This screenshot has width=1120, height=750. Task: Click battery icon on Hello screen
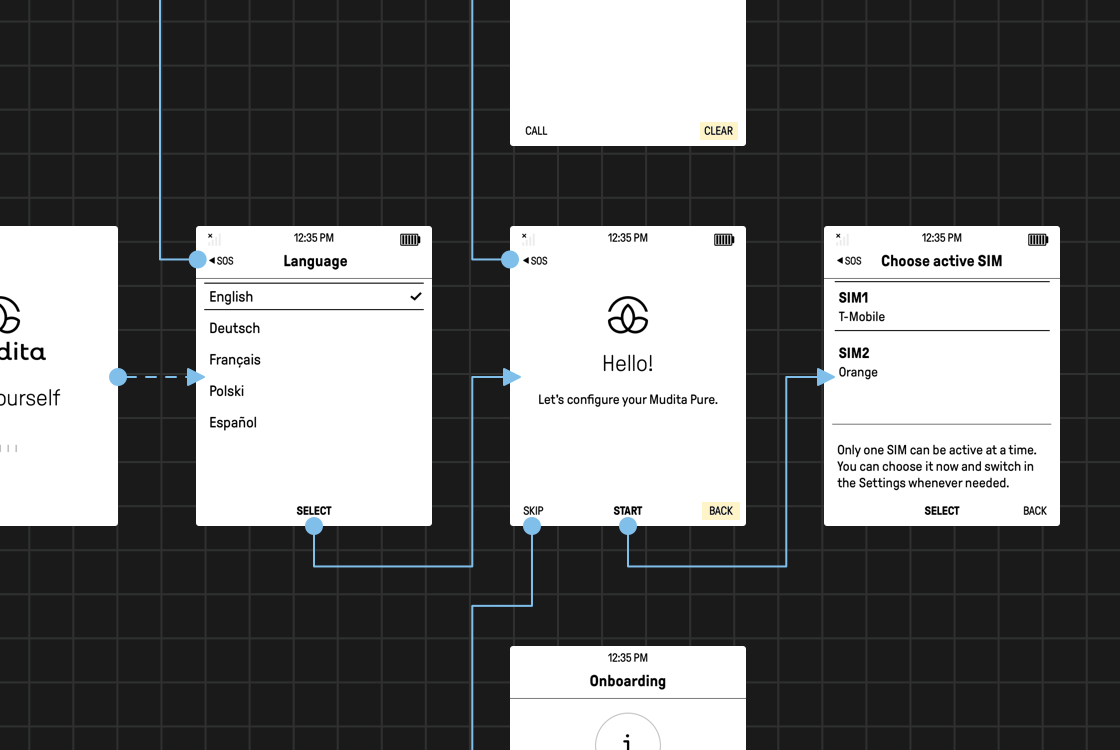(x=724, y=239)
